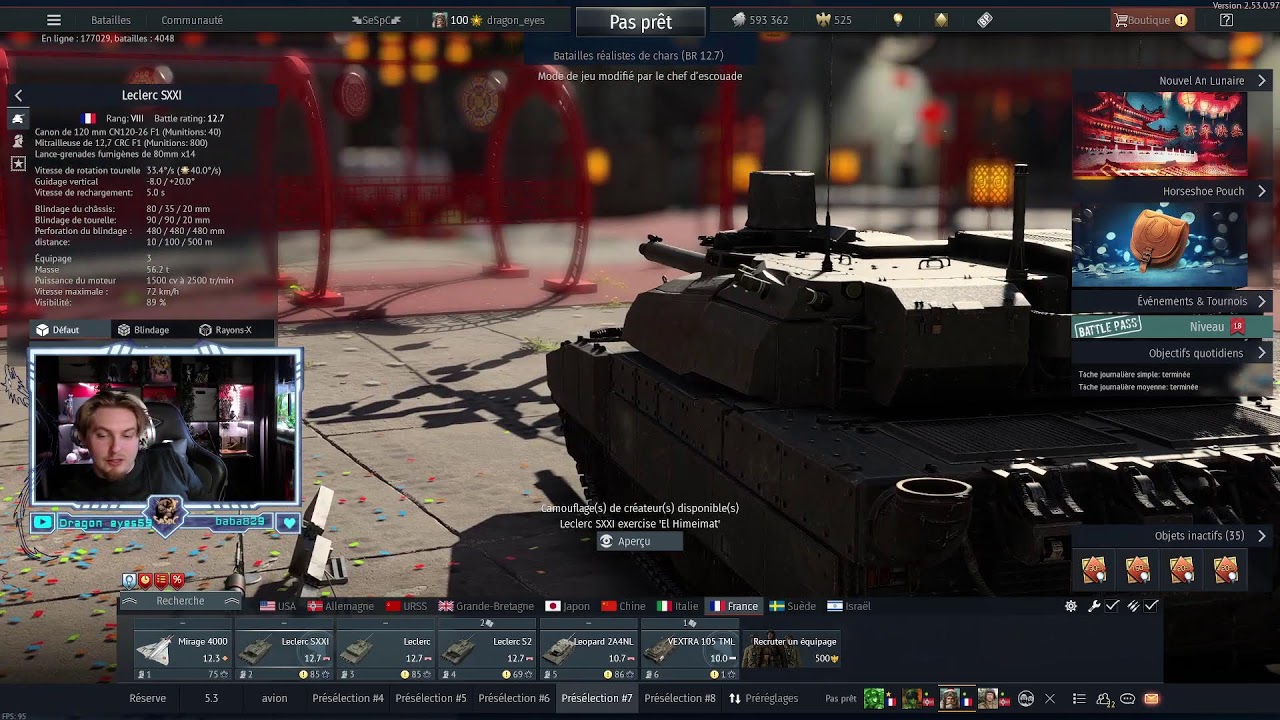
Task: Open the Silver Lions balance 593 362
Action: 761,20
